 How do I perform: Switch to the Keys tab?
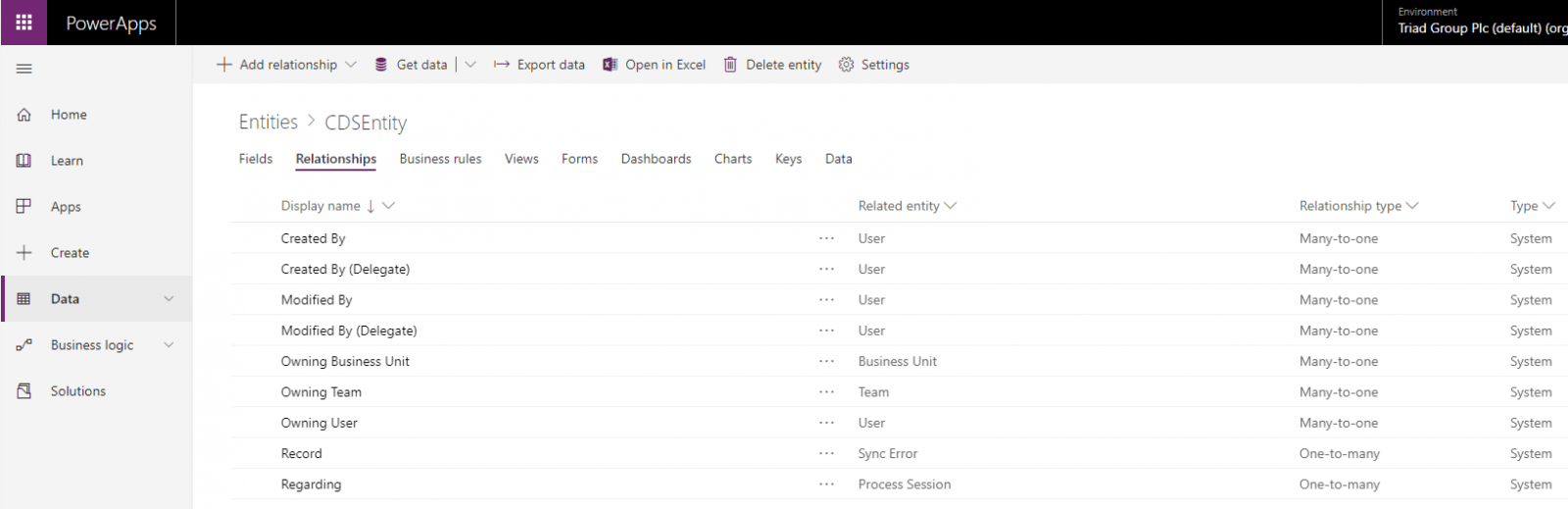pos(789,159)
